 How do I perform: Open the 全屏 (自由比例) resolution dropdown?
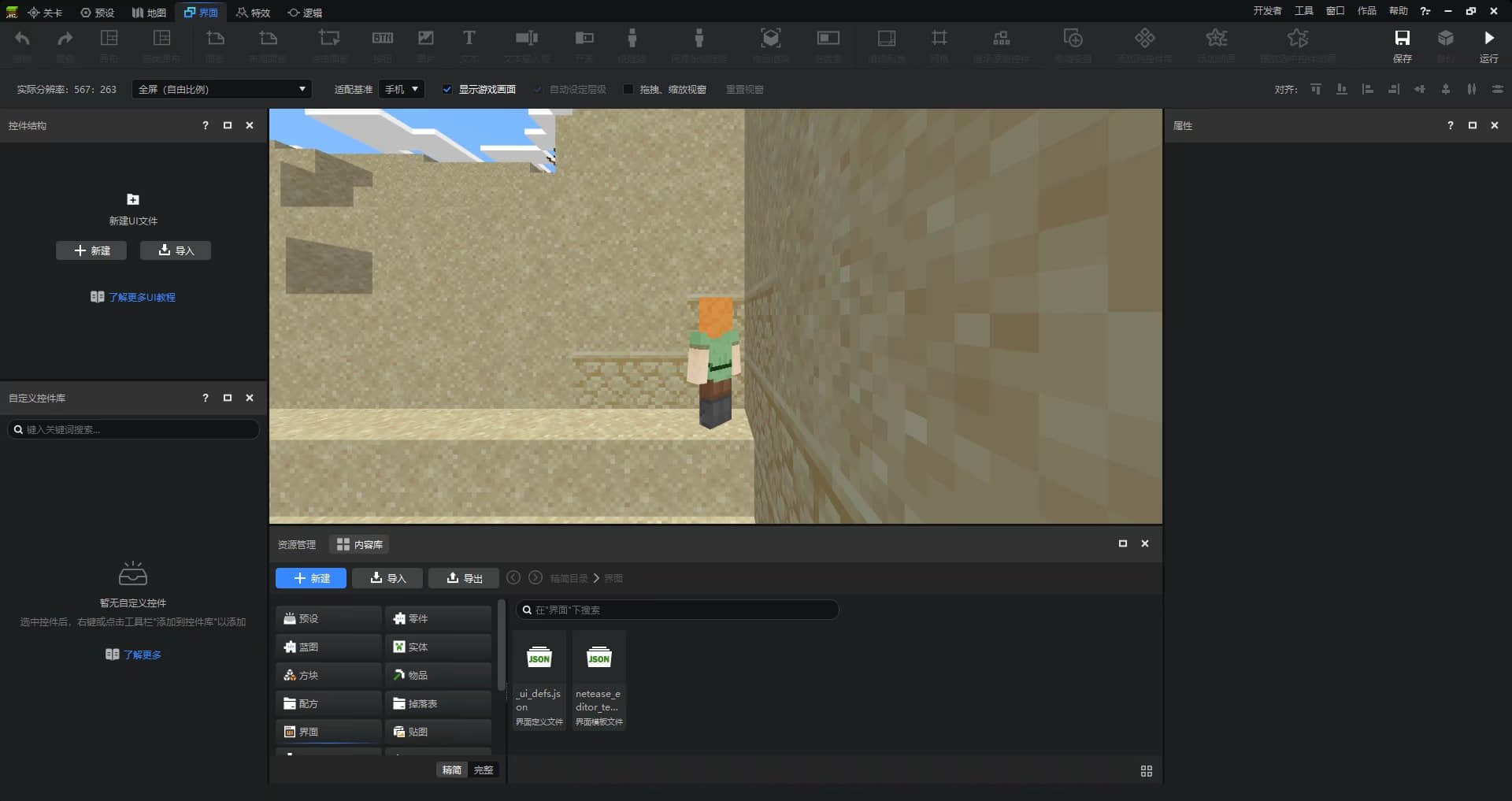(x=222, y=89)
